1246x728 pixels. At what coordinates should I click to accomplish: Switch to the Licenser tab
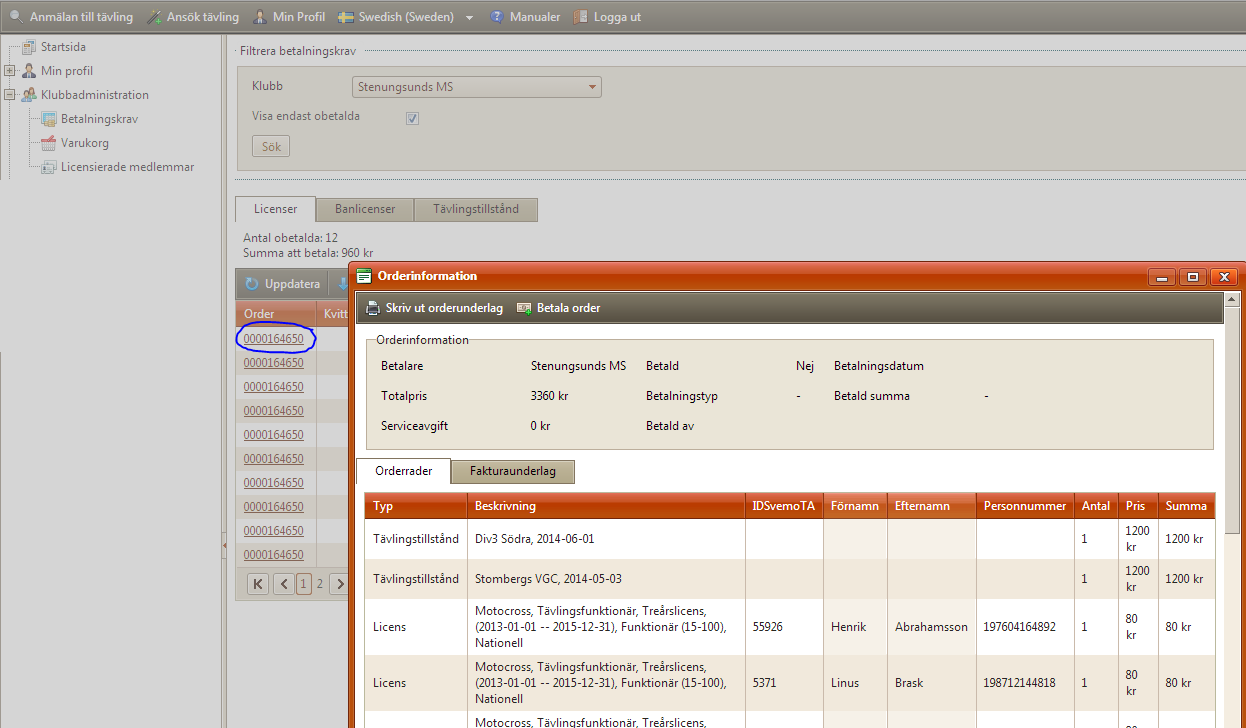(x=275, y=209)
